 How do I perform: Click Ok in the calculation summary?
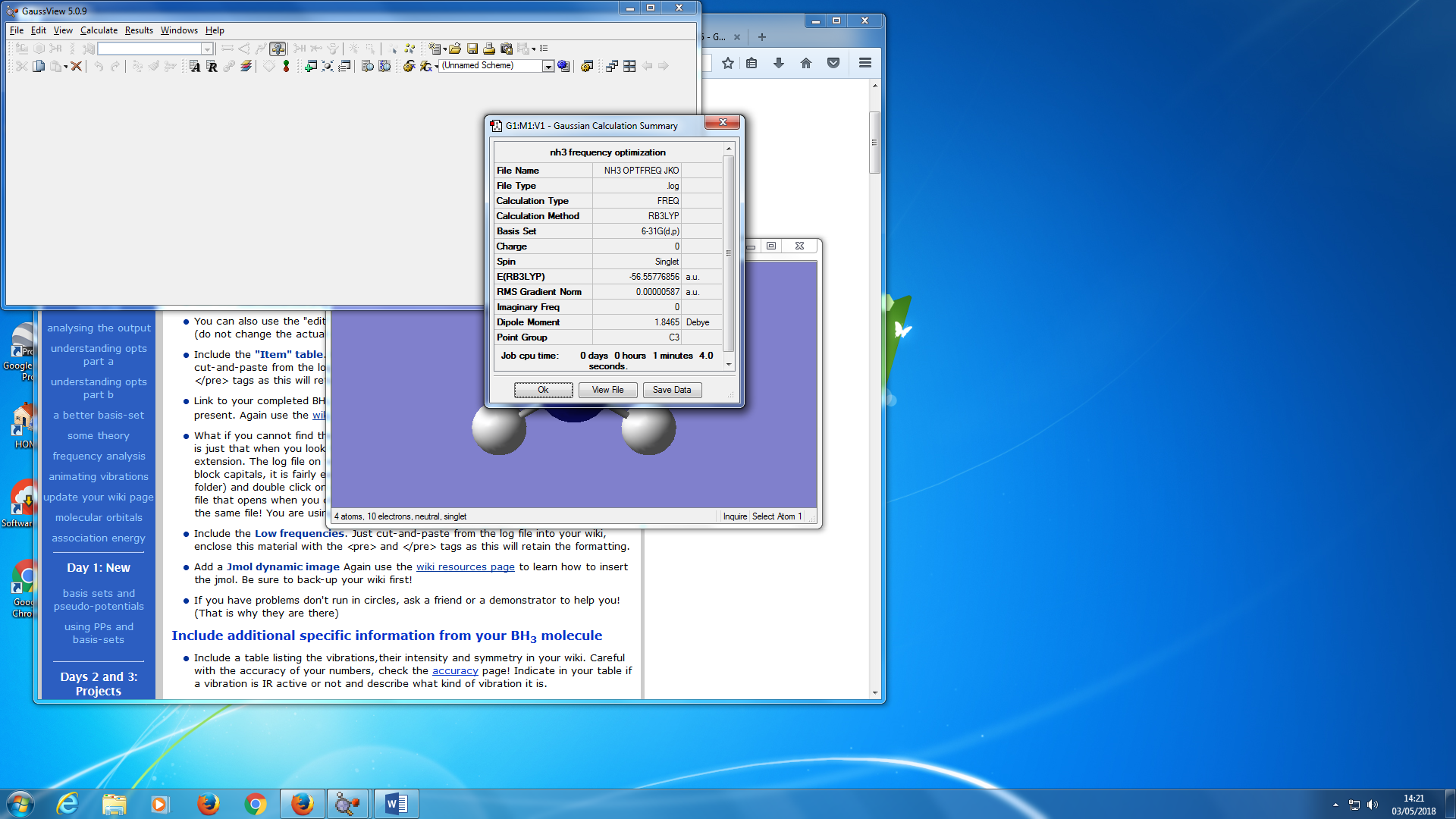tap(543, 390)
